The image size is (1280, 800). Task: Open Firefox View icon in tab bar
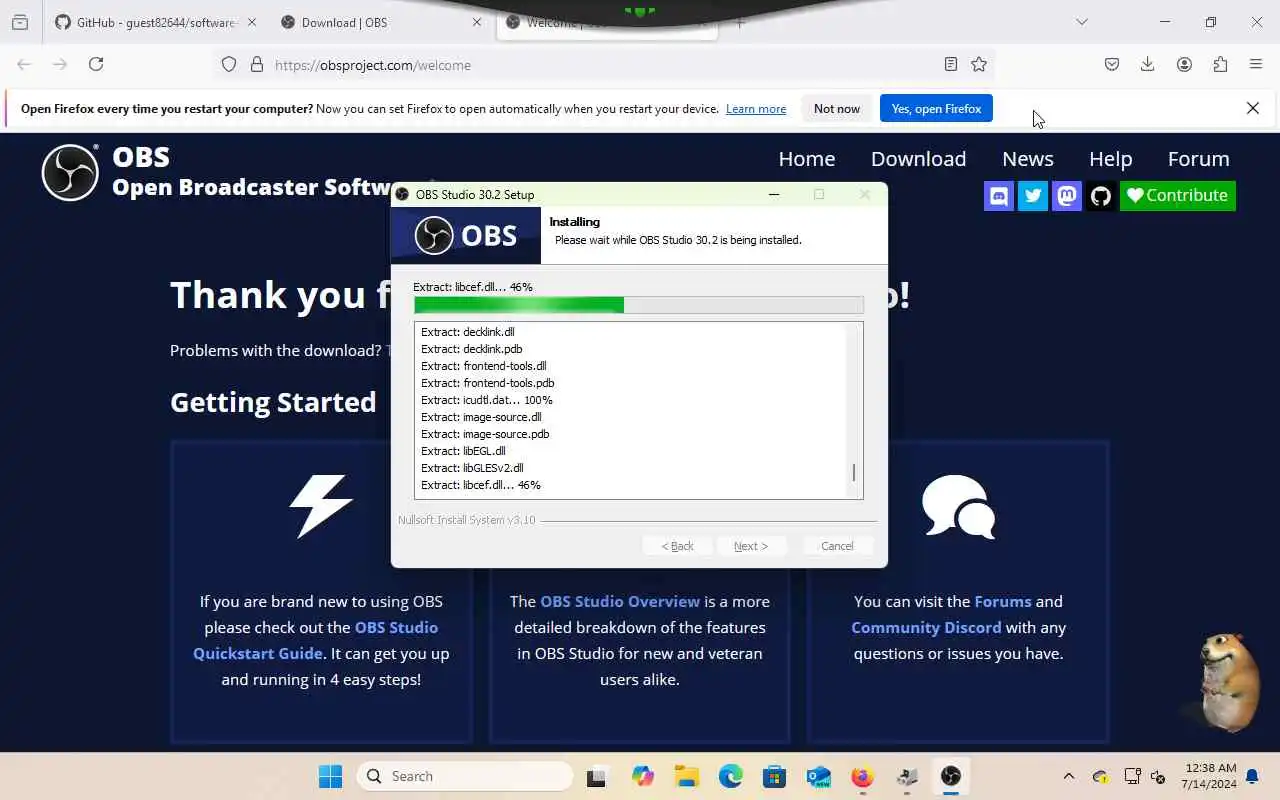click(20, 22)
